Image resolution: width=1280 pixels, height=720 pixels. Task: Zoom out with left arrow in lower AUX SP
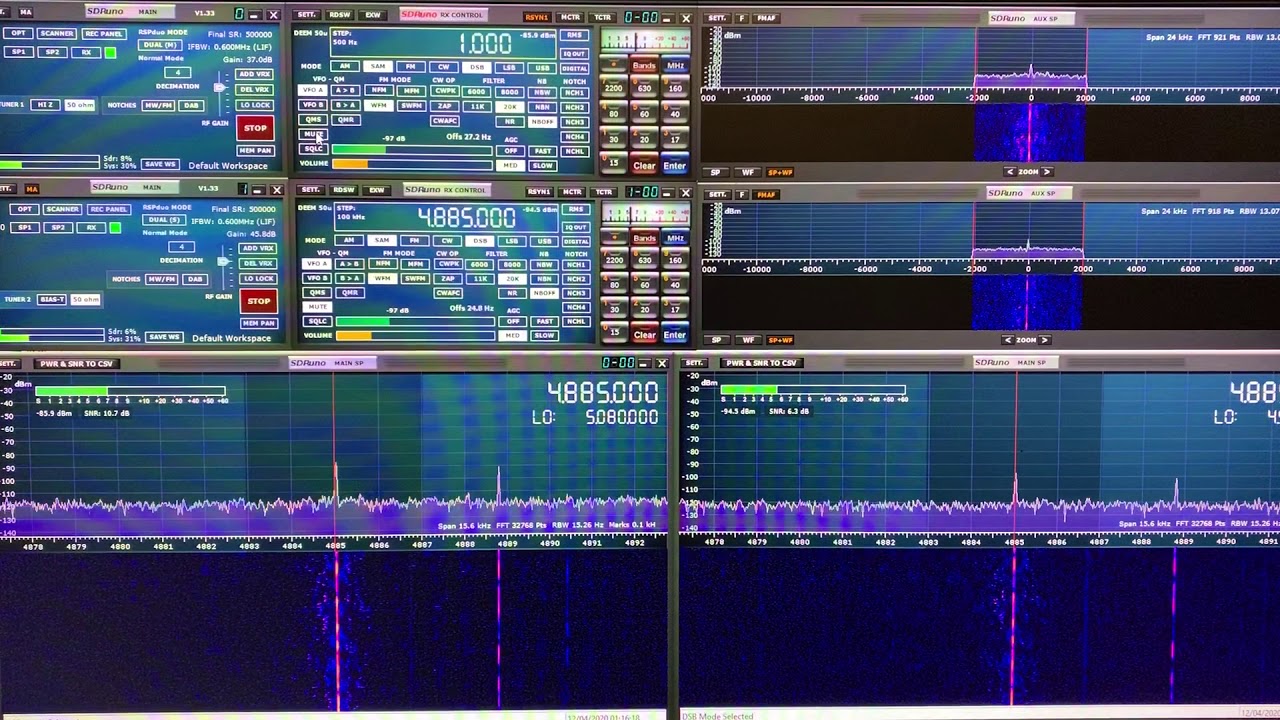point(1008,340)
